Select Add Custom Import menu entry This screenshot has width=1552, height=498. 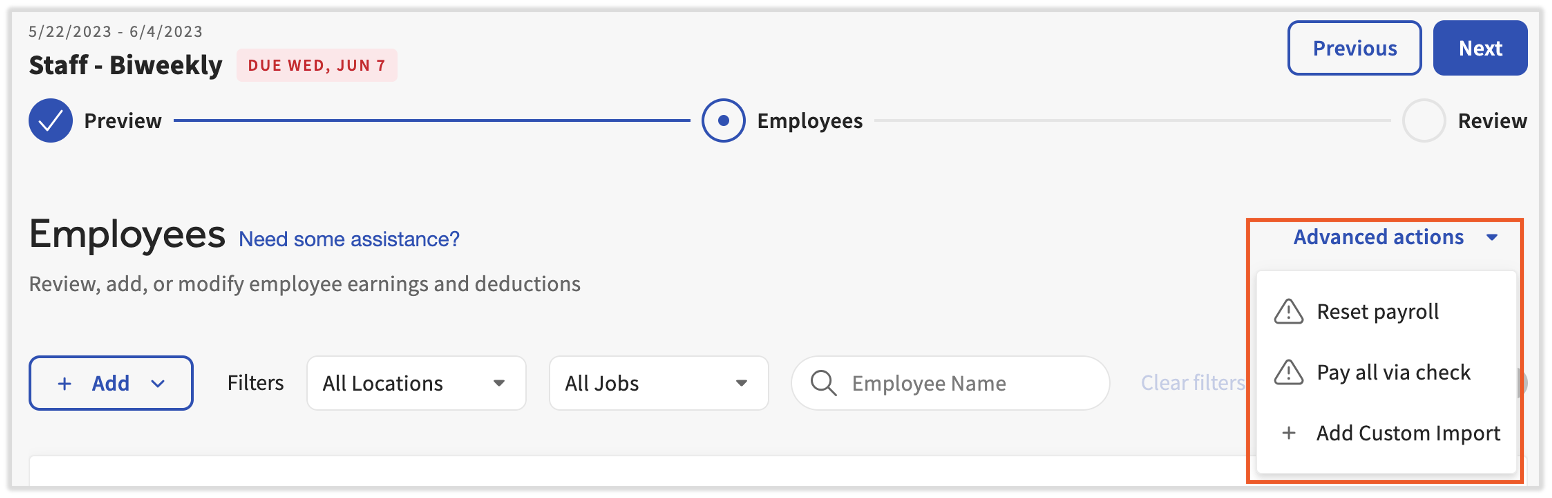click(x=1408, y=433)
